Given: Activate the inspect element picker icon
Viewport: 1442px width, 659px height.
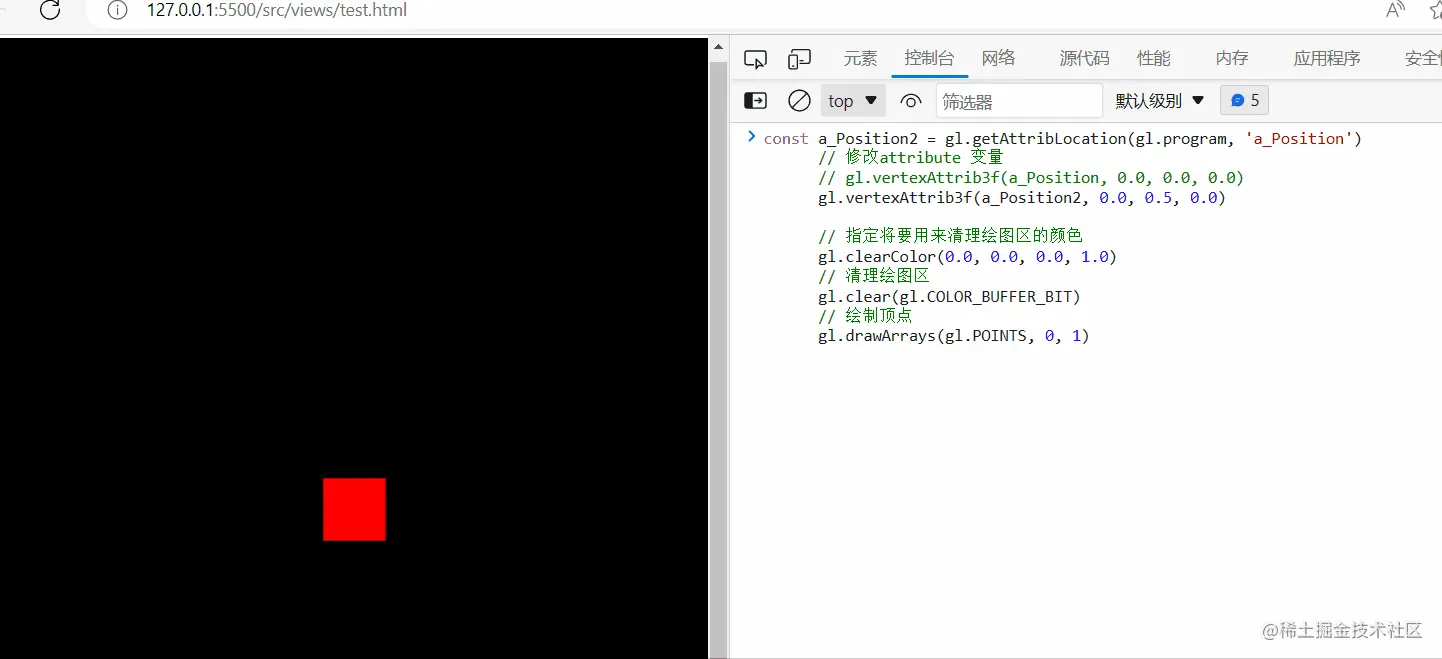Looking at the screenshot, I should [755, 59].
